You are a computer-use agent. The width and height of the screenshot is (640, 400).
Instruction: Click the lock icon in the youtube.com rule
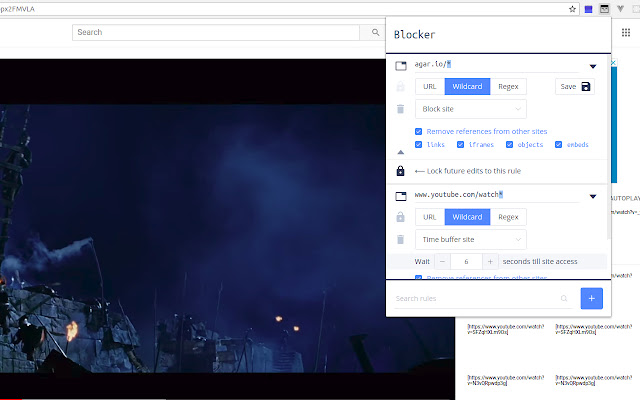[x=400, y=217]
